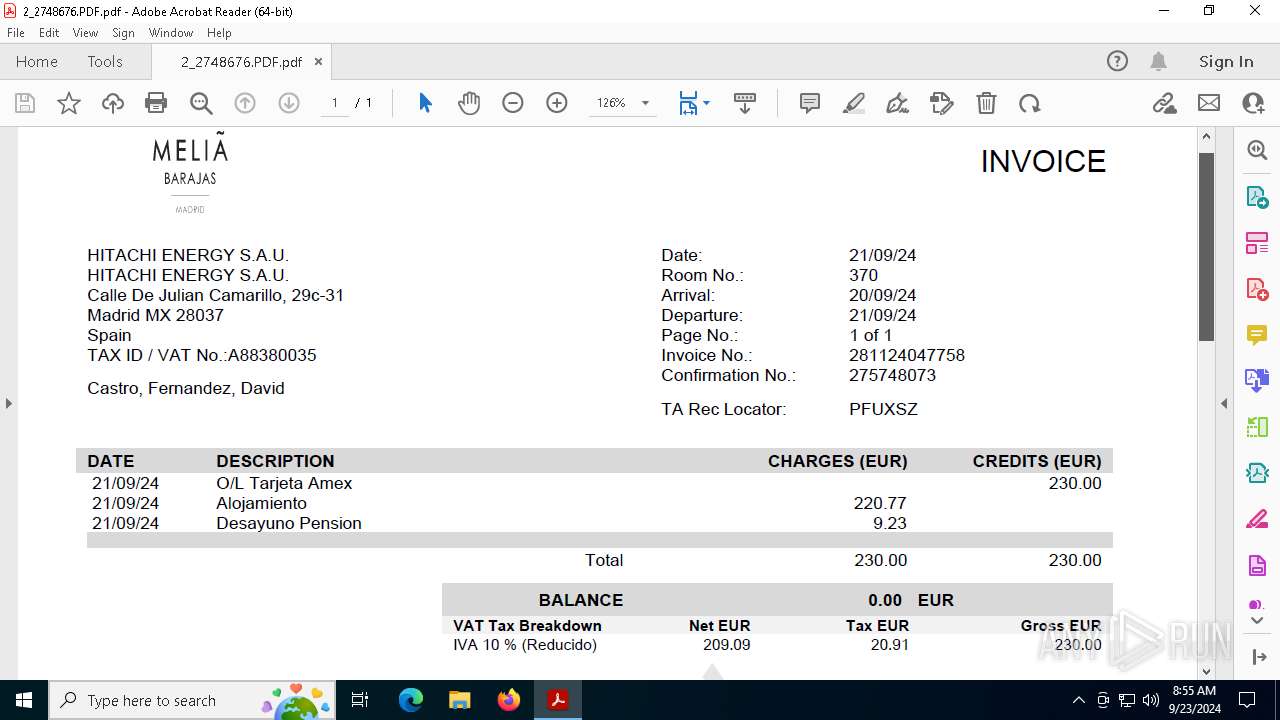This screenshot has width=1280, height=720.
Task: Open the notifications bell
Action: click(1158, 61)
